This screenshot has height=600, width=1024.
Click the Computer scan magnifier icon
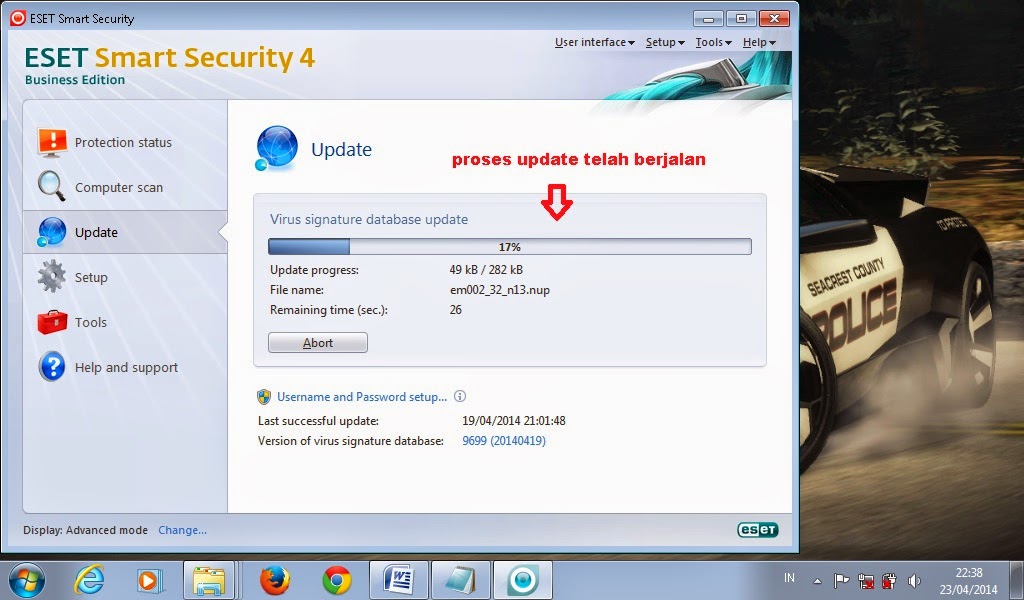tap(51, 186)
